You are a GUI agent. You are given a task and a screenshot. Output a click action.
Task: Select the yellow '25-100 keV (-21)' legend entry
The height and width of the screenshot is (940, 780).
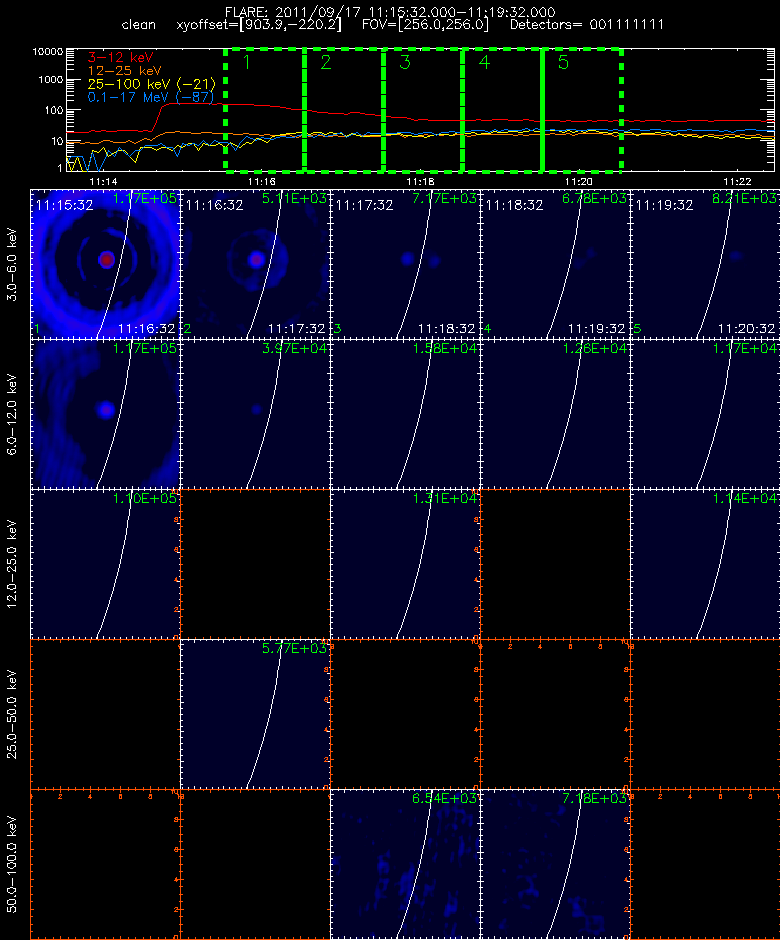(x=151, y=84)
